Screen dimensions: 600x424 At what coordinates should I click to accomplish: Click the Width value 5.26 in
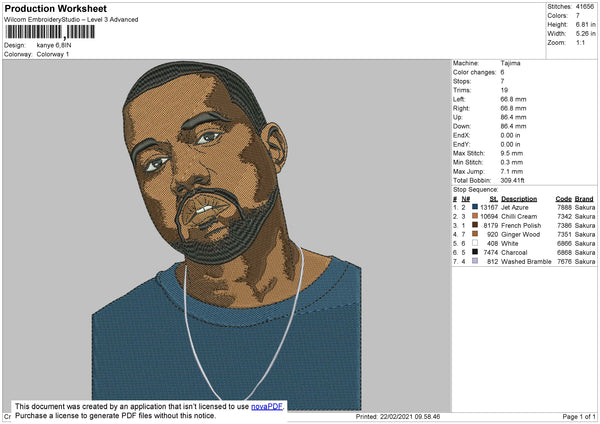[x=585, y=34]
